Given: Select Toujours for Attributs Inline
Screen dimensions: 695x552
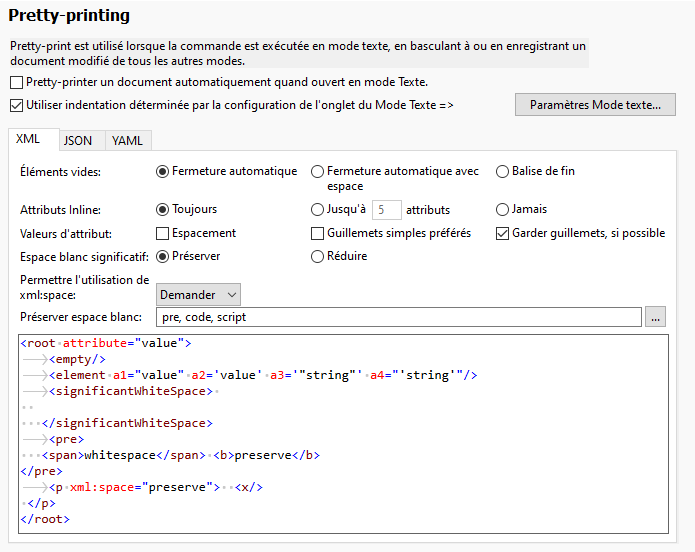Looking at the screenshot, I should pos(163,210).
